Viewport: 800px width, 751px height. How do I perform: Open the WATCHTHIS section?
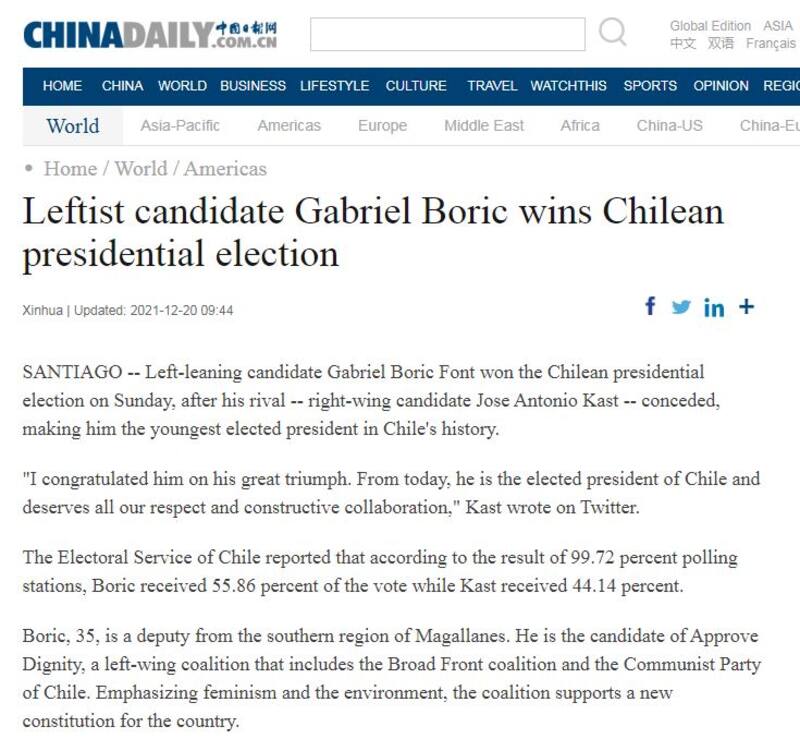[568, 86]
